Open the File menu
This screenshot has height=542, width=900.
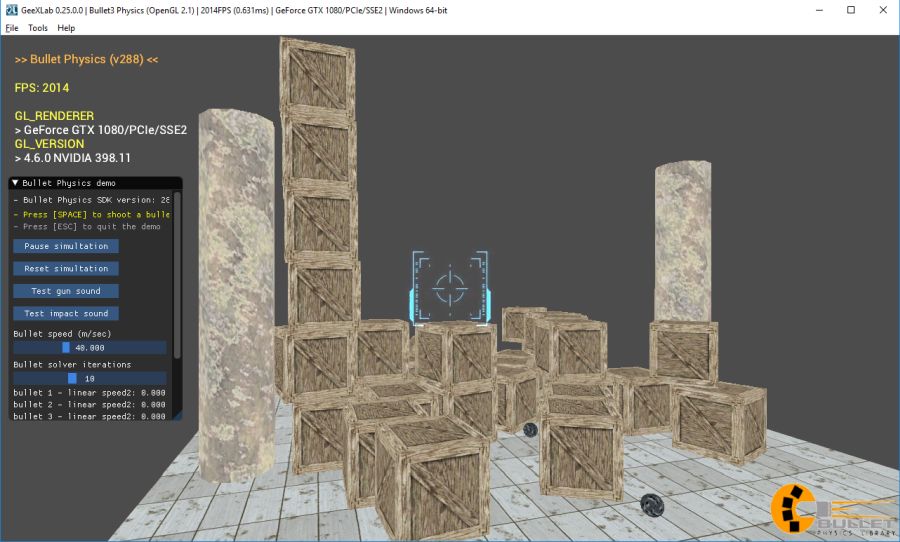(x=12, y=28)
